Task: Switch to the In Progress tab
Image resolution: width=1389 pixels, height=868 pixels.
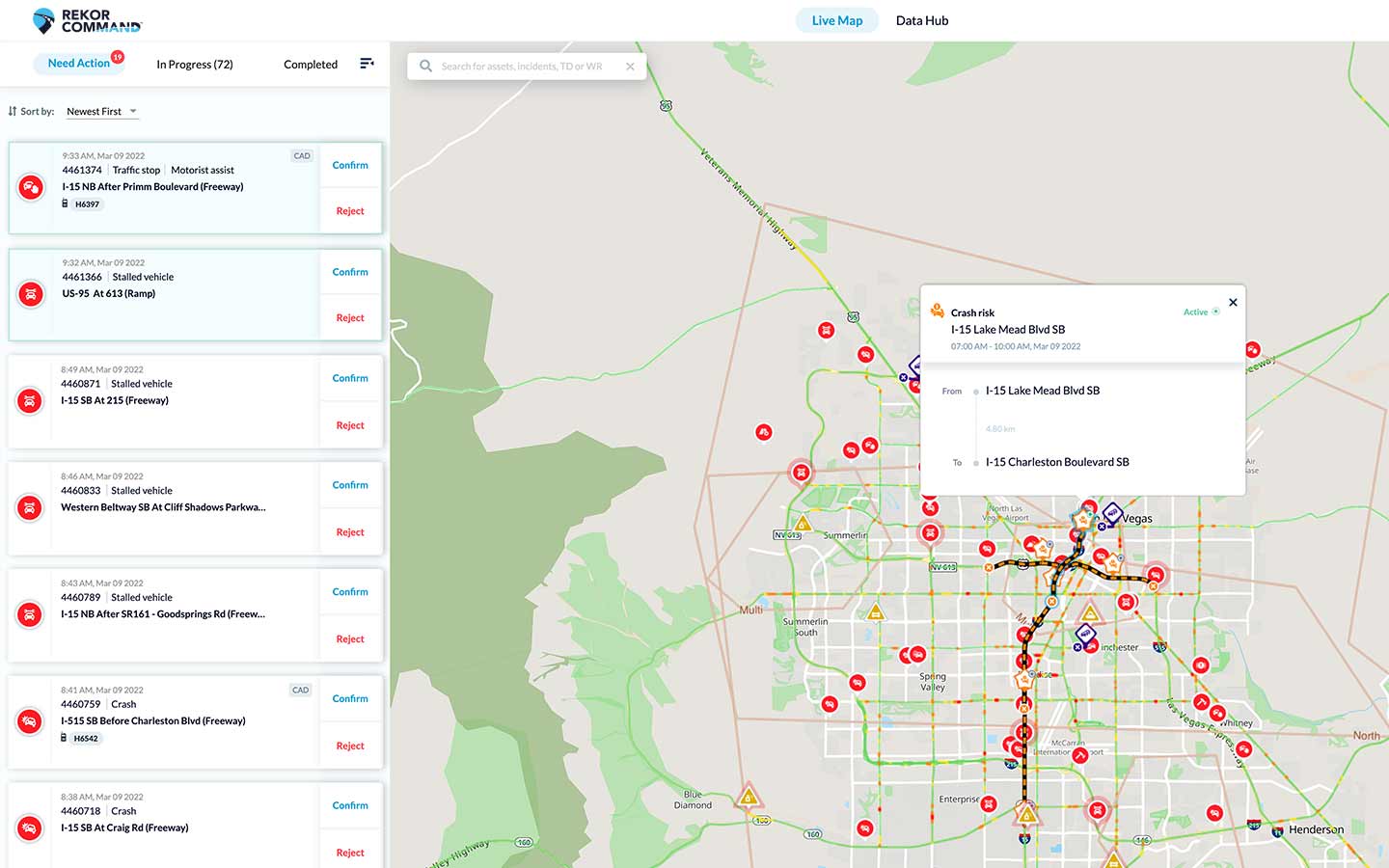Action: [194, 64]
